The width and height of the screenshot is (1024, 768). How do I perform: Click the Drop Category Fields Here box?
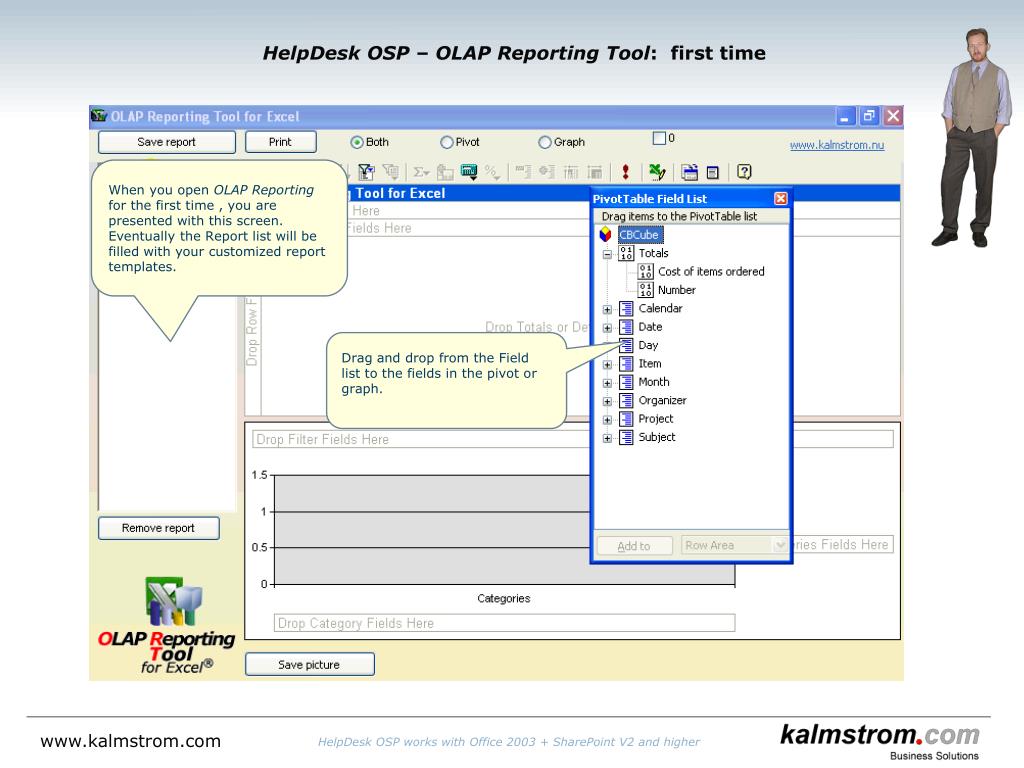tap(504, 623)
